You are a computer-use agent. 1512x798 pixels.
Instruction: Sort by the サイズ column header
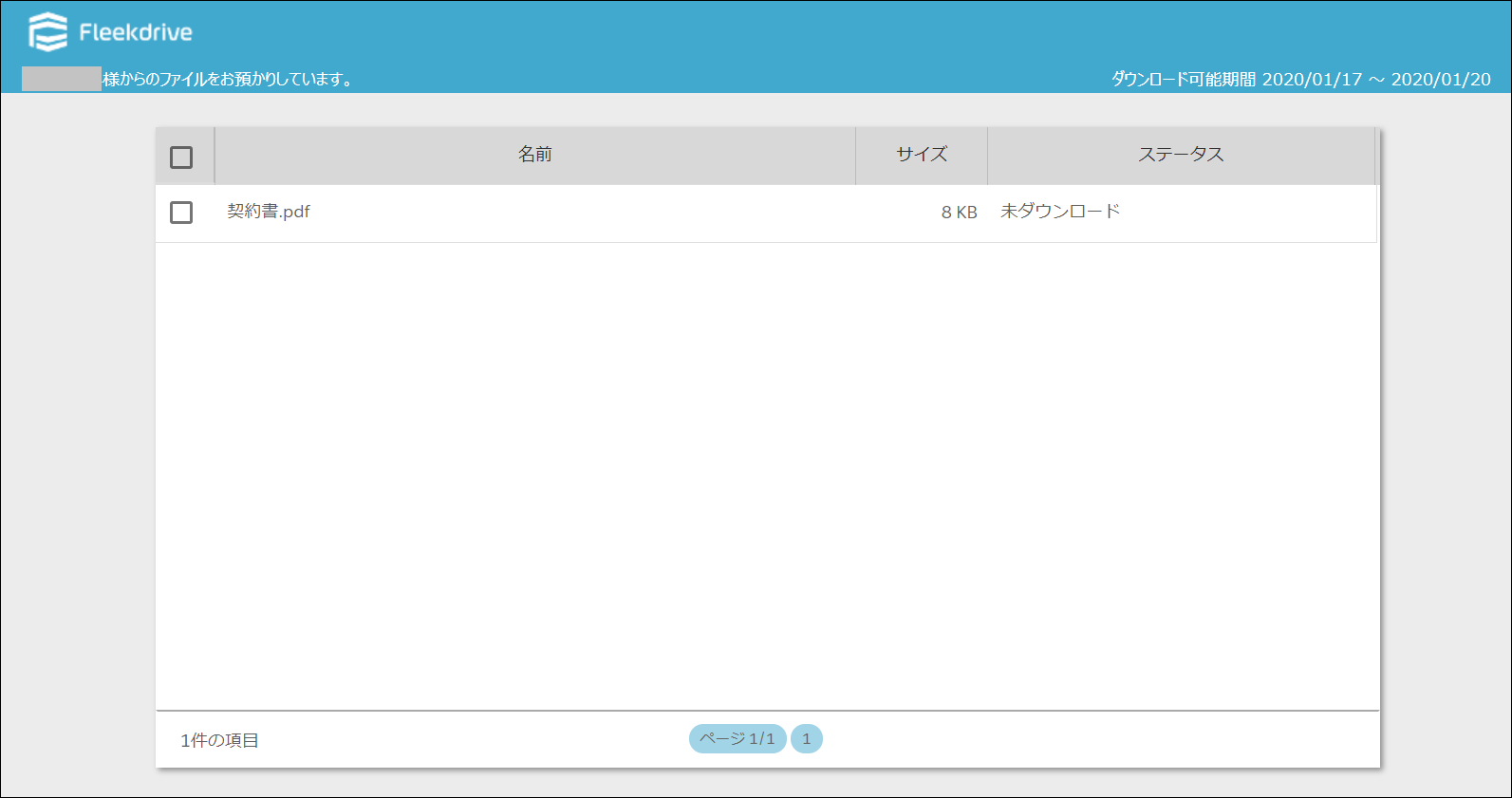point(922,155)
